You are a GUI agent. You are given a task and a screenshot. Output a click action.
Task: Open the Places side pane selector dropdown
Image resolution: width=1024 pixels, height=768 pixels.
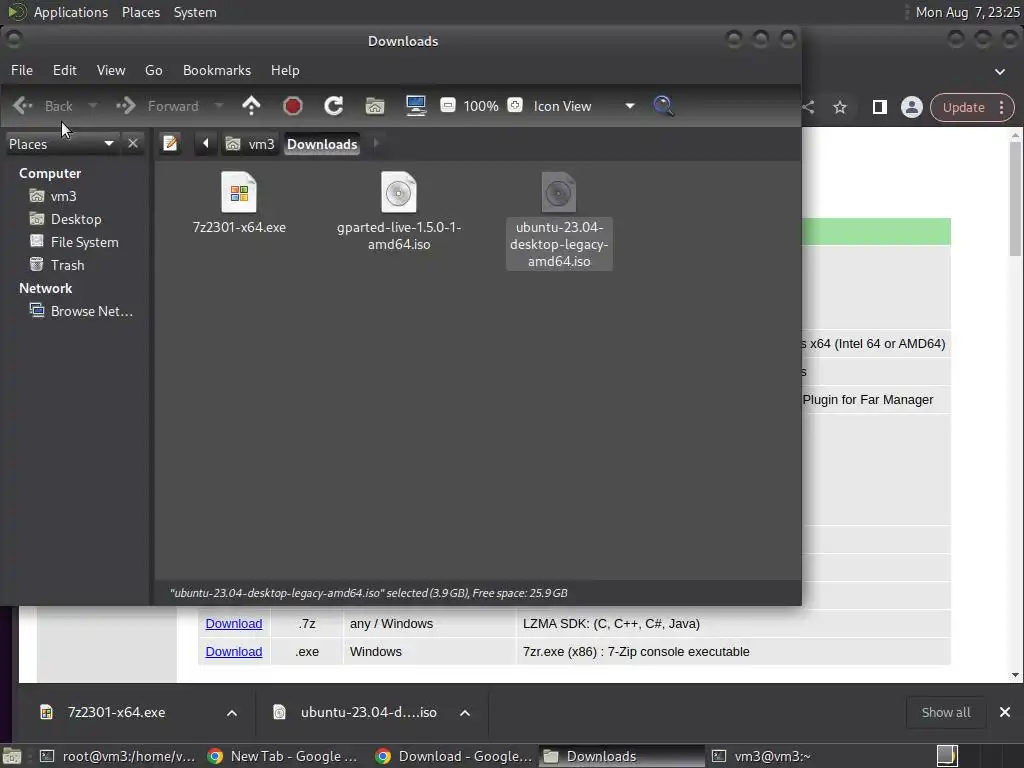(x=61, y=144)
